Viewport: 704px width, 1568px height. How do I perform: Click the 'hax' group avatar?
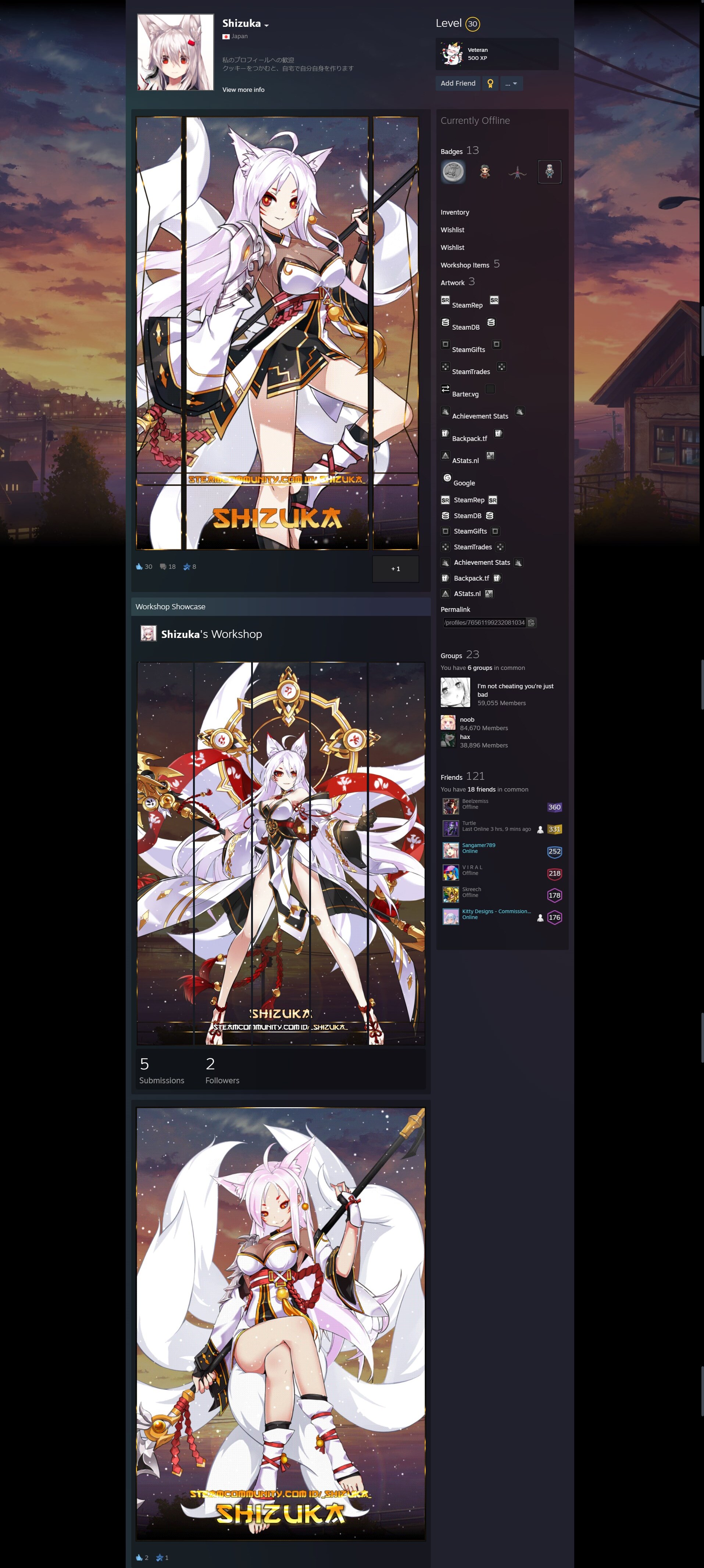[448, 740]
